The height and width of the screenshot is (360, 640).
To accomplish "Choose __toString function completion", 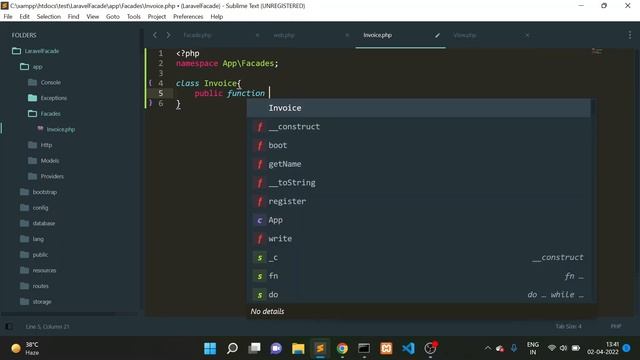I will click(418, 183).
